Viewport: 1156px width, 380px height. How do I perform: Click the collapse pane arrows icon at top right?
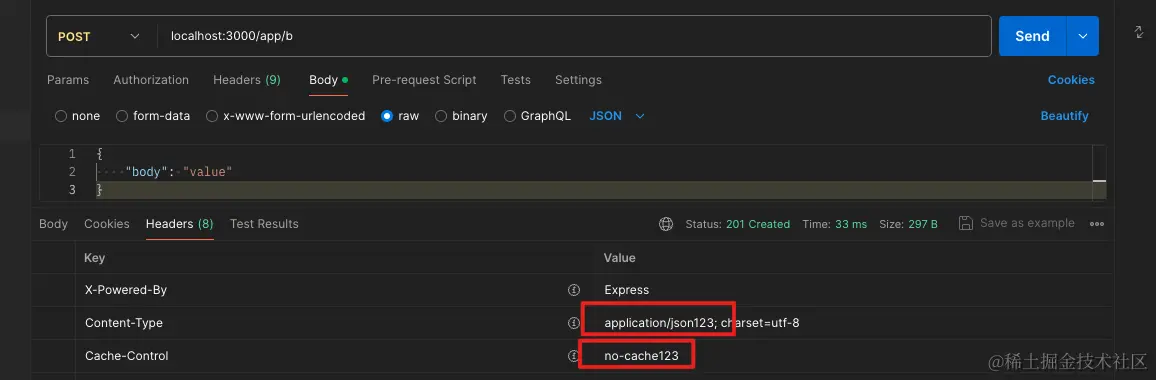pos(1138,32)
